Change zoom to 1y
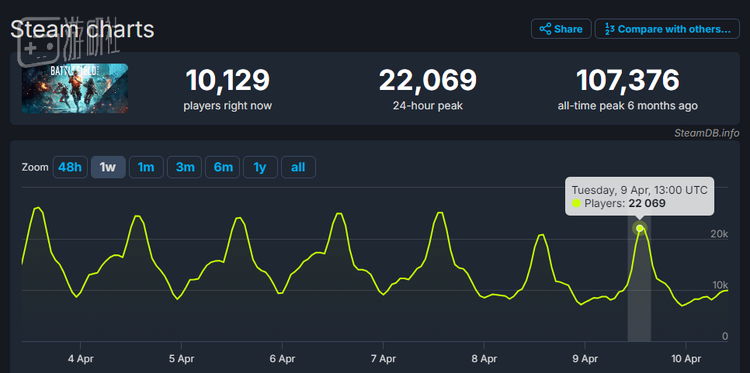 click(260, 167)
